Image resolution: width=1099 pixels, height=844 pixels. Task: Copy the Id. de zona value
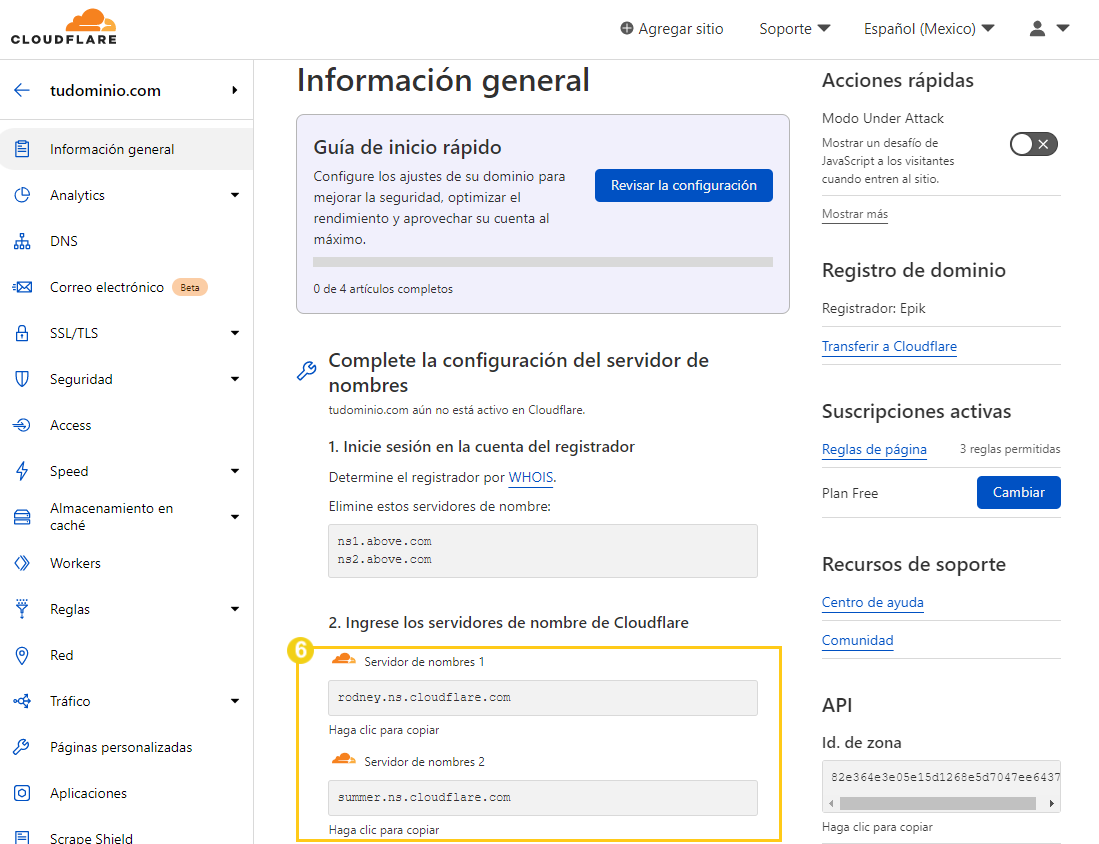(x=941, y=777)
